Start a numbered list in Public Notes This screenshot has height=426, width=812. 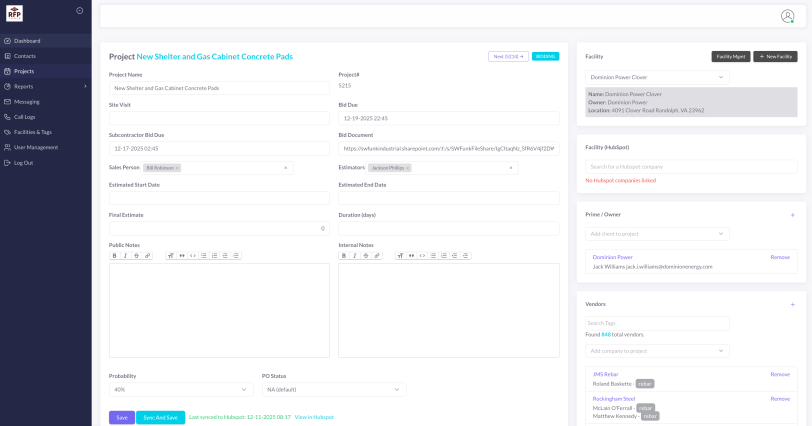click(214, 256)
